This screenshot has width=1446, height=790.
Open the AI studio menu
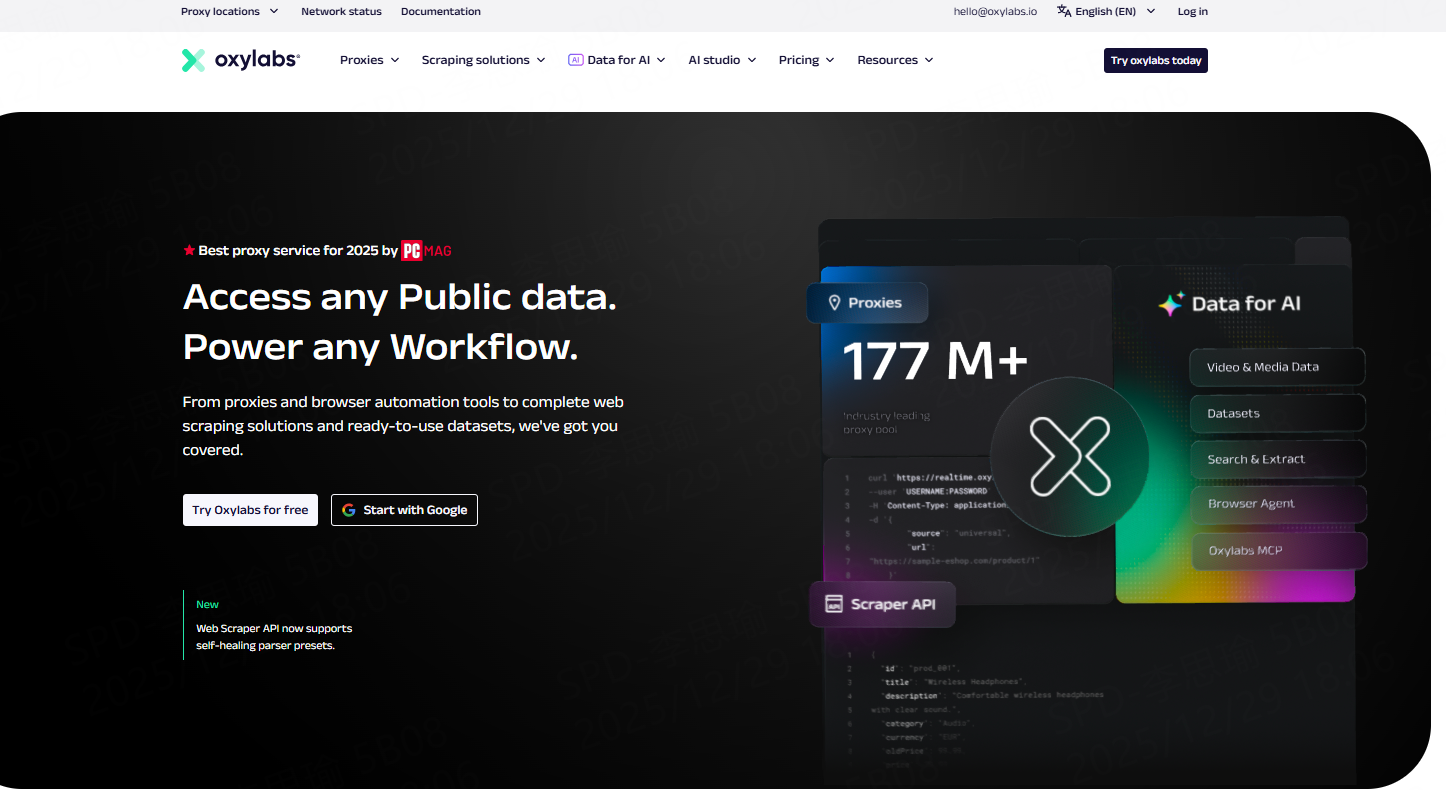click(x=722, y=60)
